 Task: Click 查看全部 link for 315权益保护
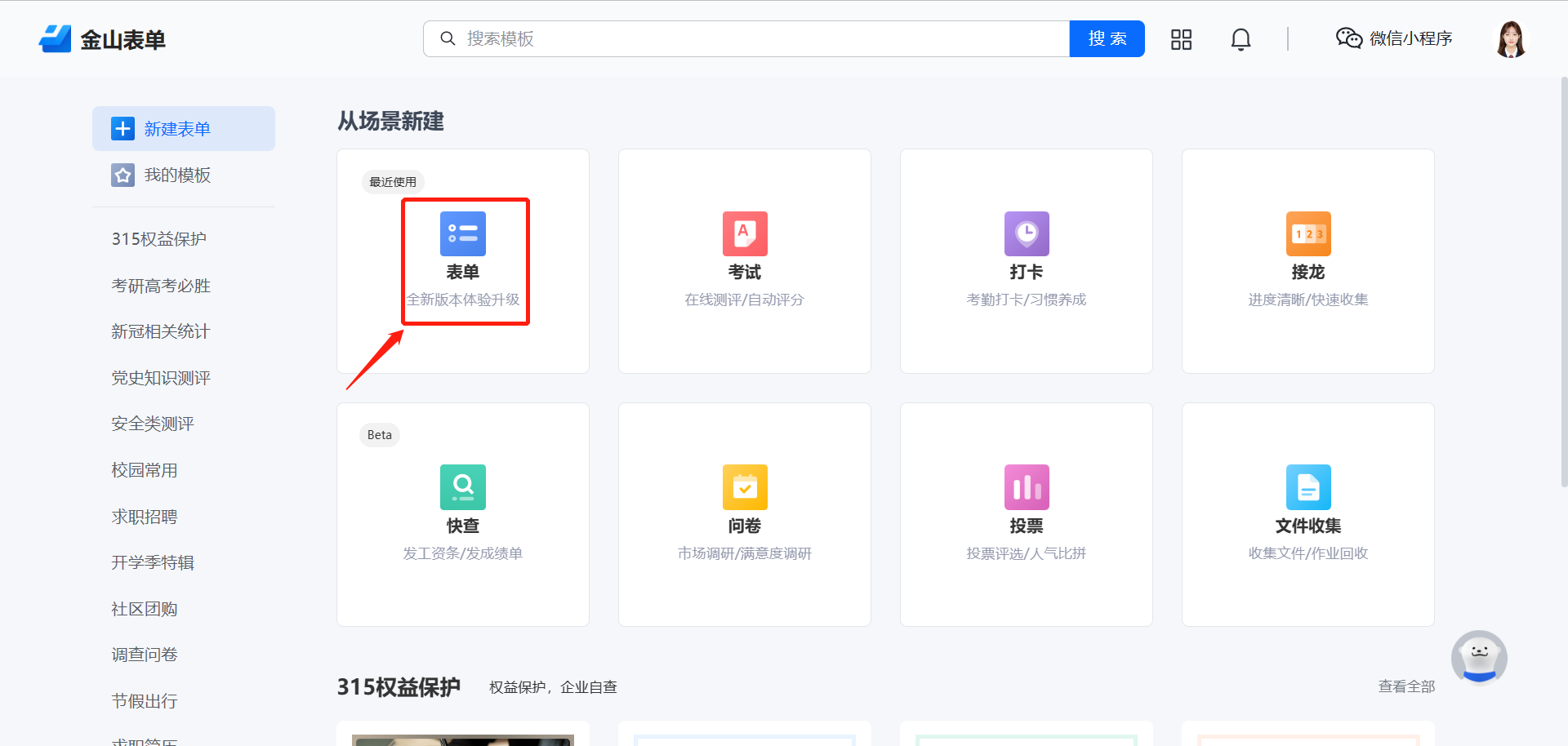click(1406, 686)
